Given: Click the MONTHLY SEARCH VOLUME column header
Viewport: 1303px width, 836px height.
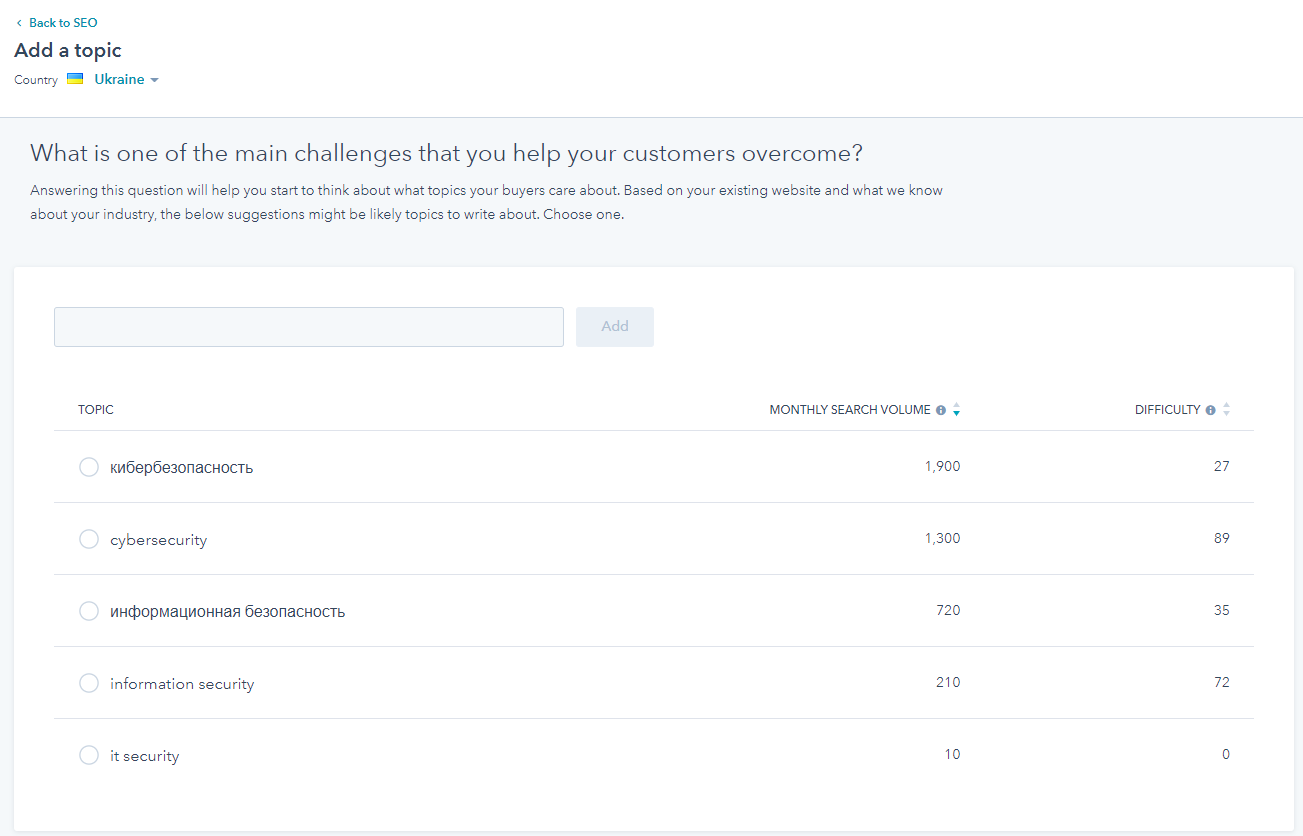Looking at the screenshot, I should (x=850, y=410).
